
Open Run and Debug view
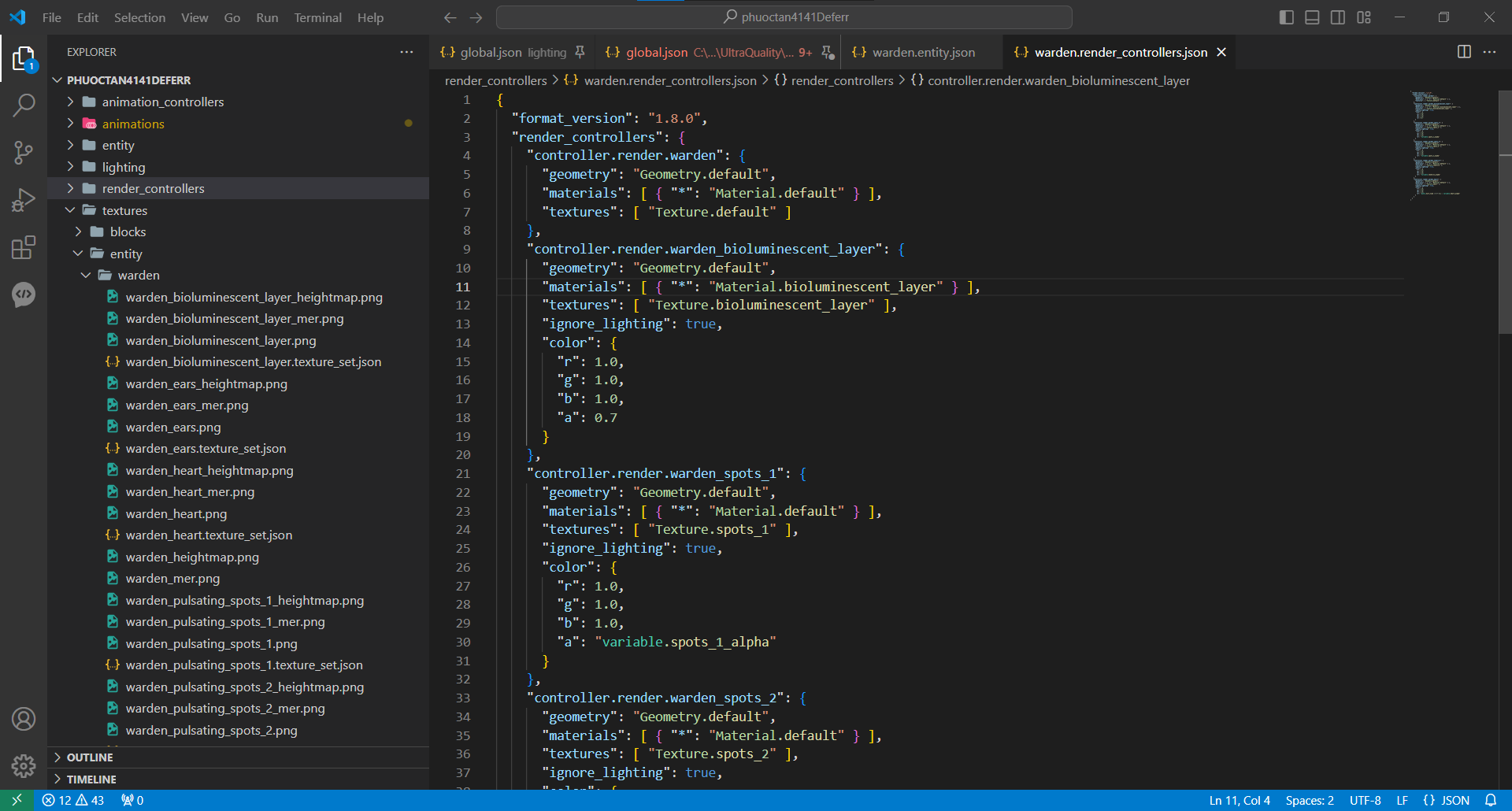point(24,200)
